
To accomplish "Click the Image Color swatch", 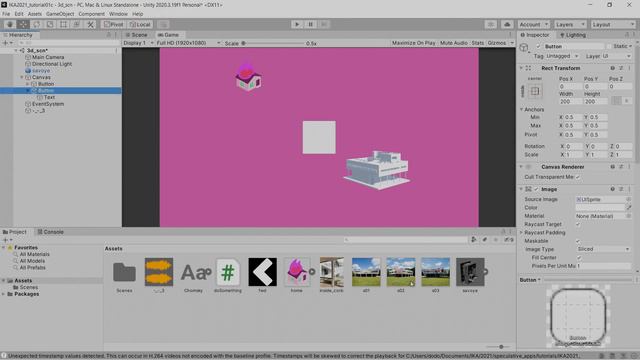I will pos(600,208).
